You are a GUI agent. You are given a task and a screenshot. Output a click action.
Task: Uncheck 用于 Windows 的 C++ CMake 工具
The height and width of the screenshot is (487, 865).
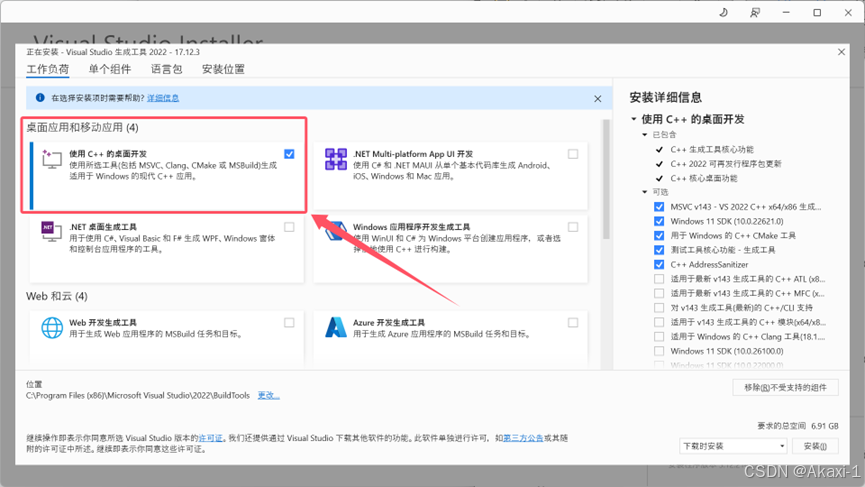tap(659, 236)
